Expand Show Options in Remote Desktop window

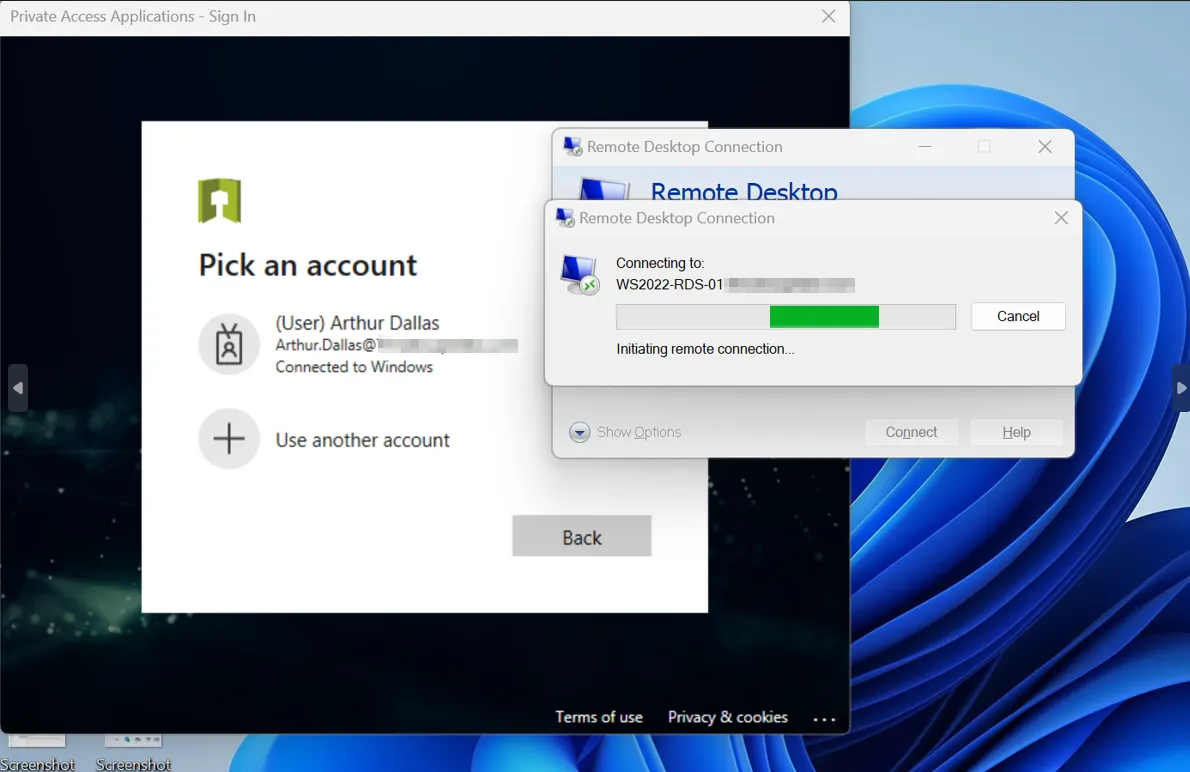pos(625,432)
